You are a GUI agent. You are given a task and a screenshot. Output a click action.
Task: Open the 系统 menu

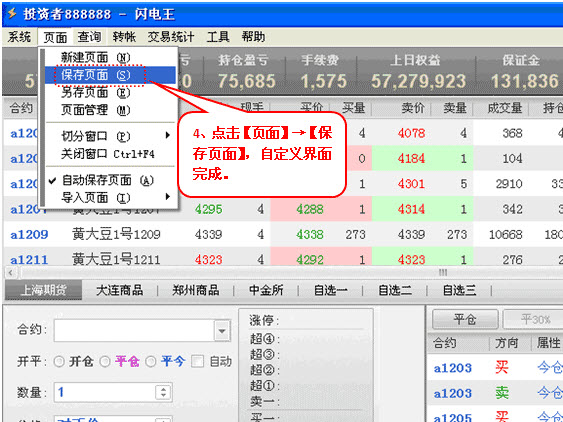[19, 37]
